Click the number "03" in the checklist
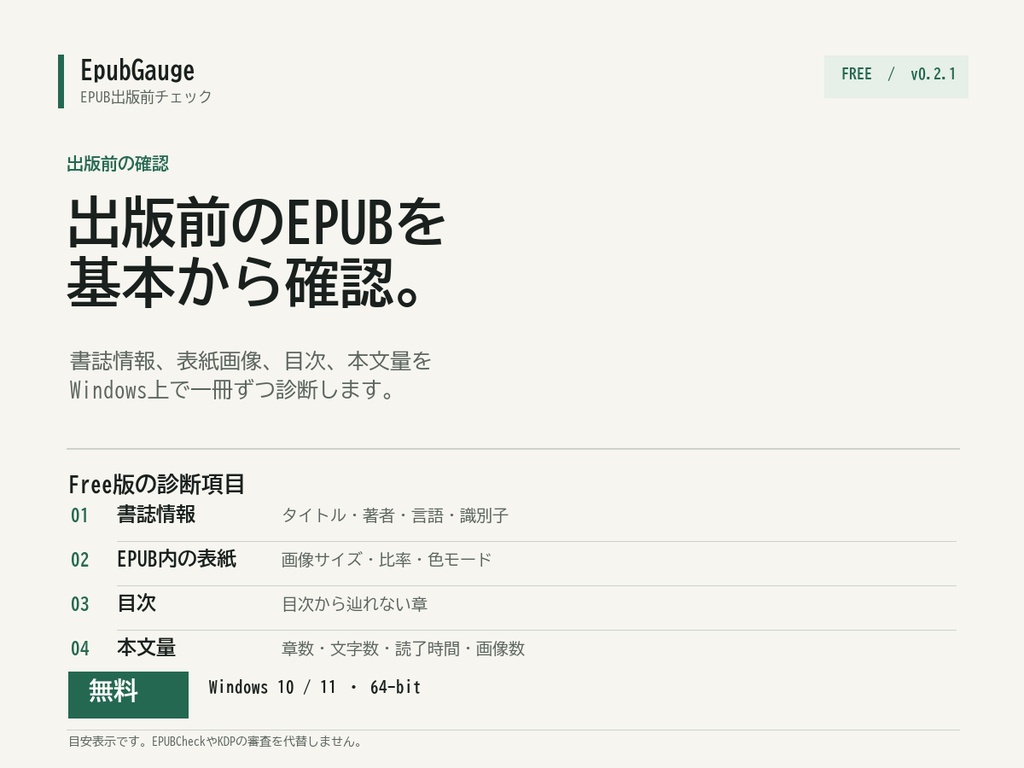The height and width of the screenshot is (768, 1024). (x=80, y=604)
